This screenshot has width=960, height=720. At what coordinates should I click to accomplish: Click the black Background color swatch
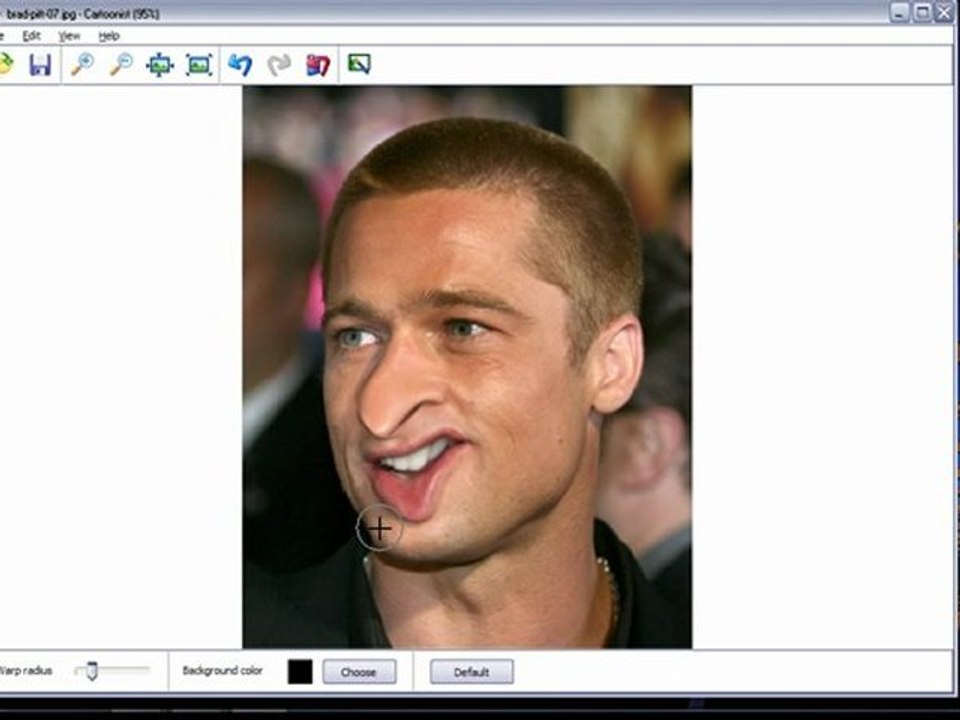click(x=300, y=672)
